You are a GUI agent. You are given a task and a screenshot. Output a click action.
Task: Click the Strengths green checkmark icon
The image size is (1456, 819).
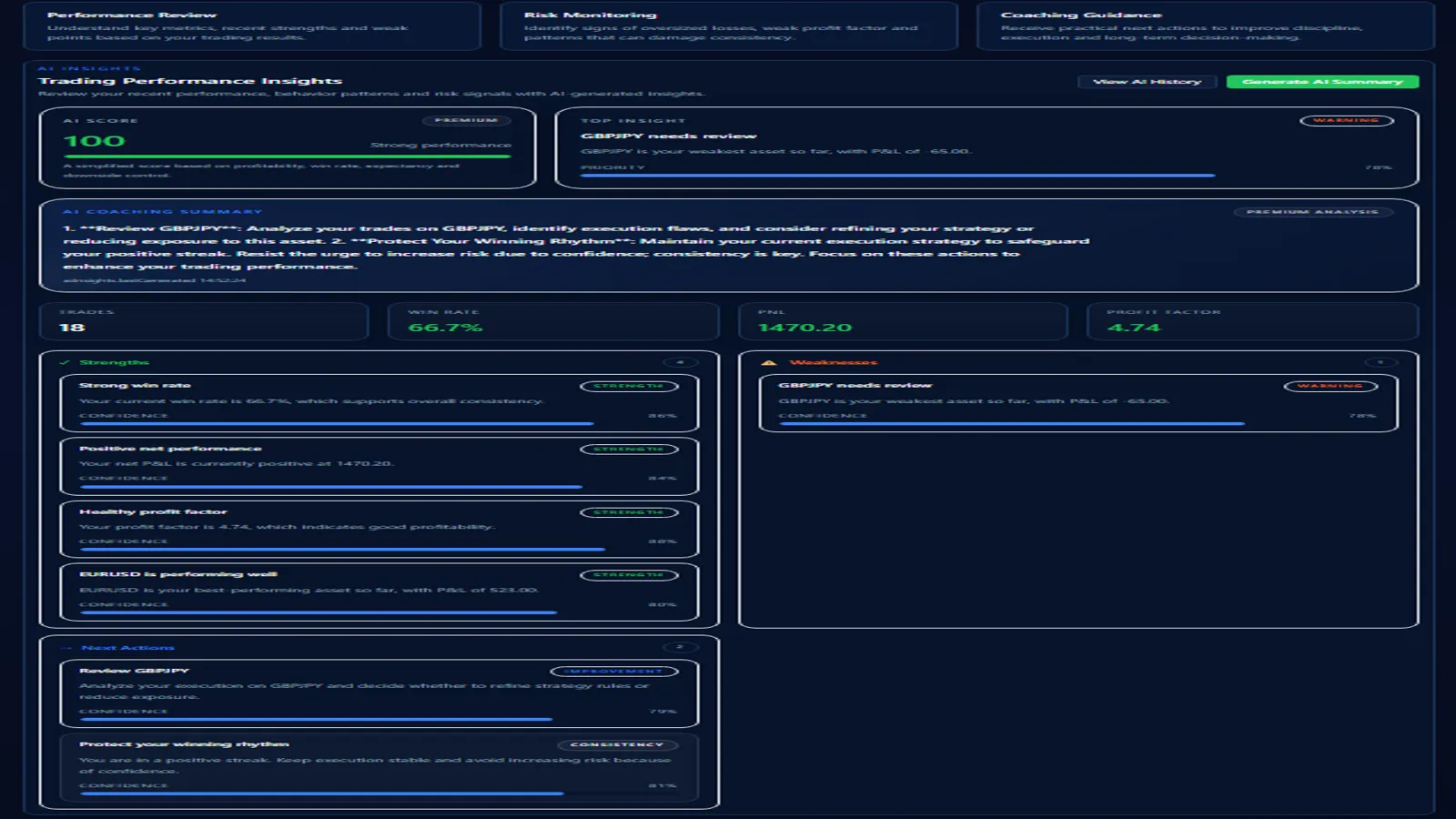(x=65, y=362)
